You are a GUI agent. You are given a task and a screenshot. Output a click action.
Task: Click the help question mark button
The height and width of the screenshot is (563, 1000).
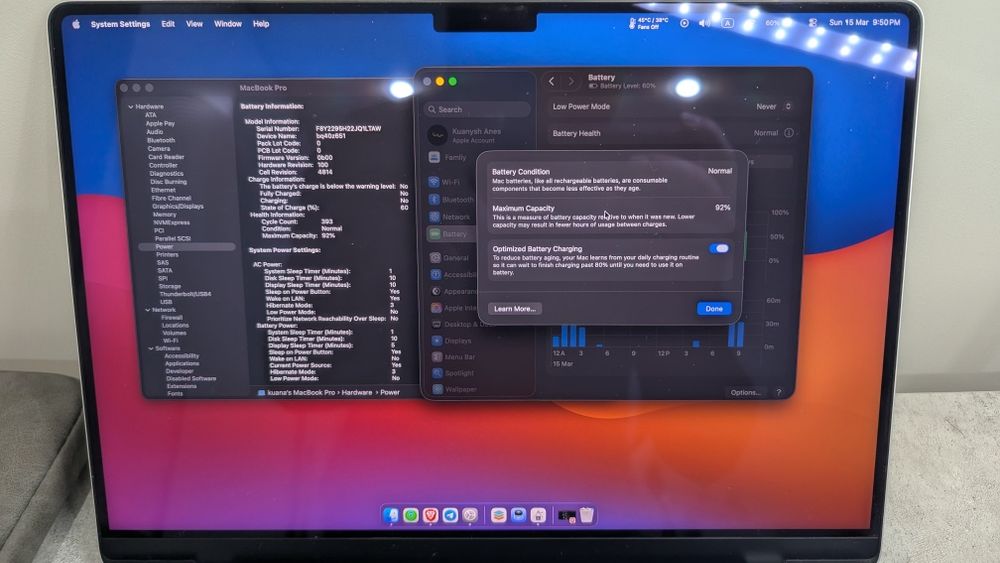pyautogui.click(x=779, y=393)
